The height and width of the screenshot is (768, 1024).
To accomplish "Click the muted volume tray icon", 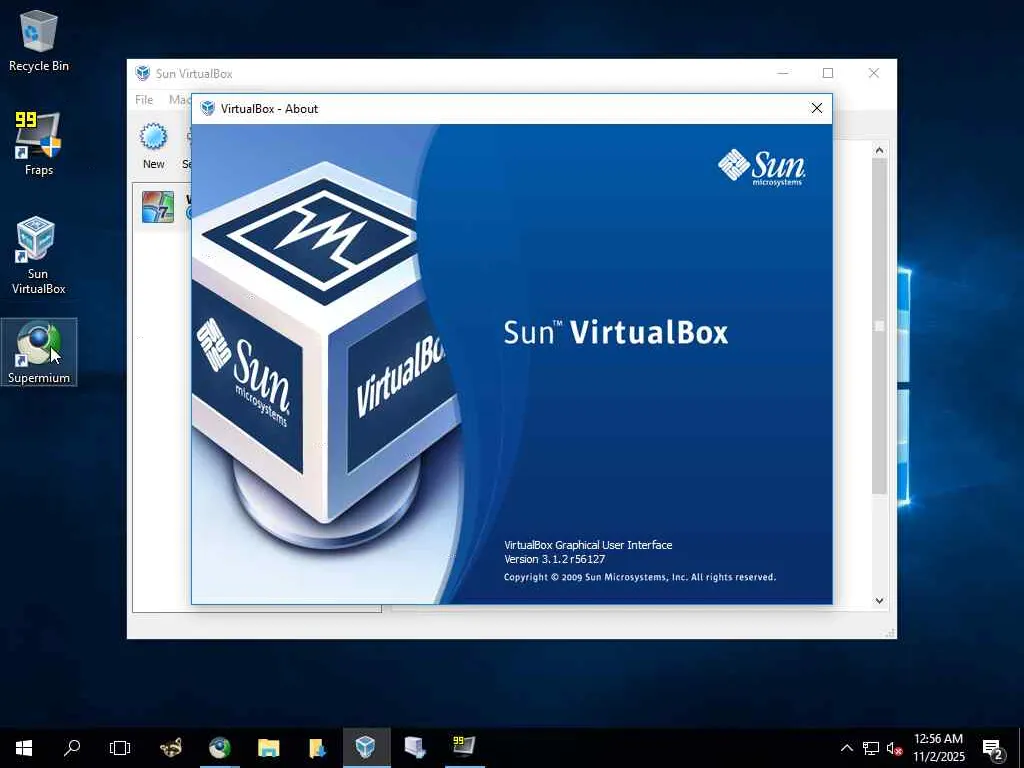I will tap(894, 748).
